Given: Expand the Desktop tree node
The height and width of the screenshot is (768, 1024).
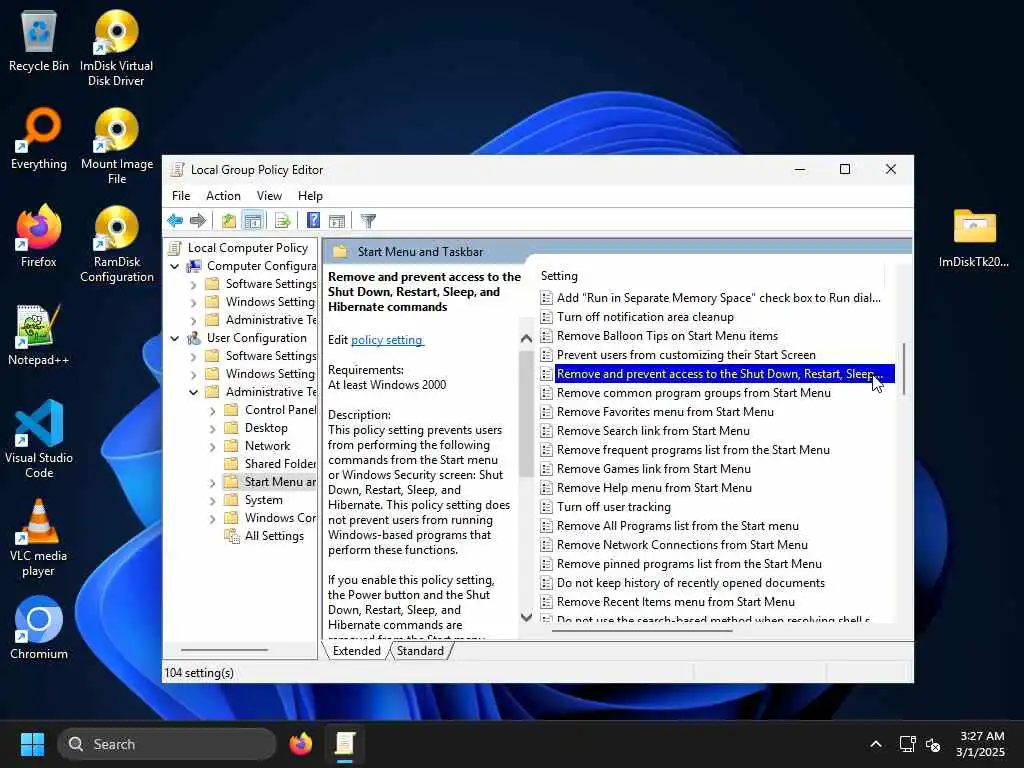Looking at the screenshot, I should (x=212, y=429).
